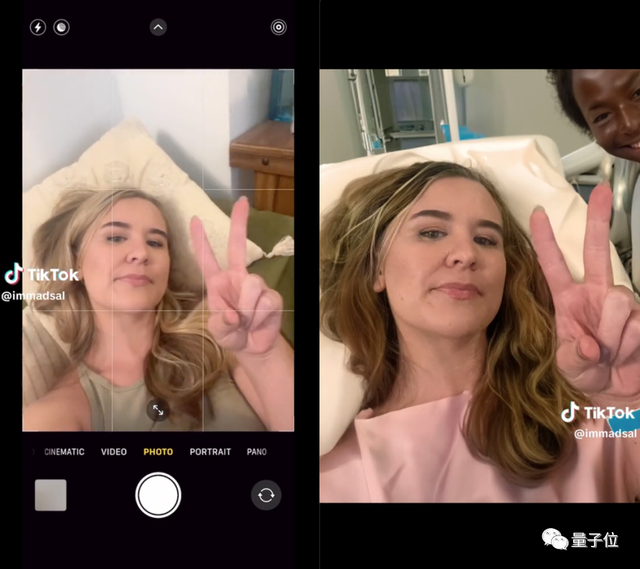Toggle Live Photo icon
Screen dimensions: 640x569
[278, 27]
